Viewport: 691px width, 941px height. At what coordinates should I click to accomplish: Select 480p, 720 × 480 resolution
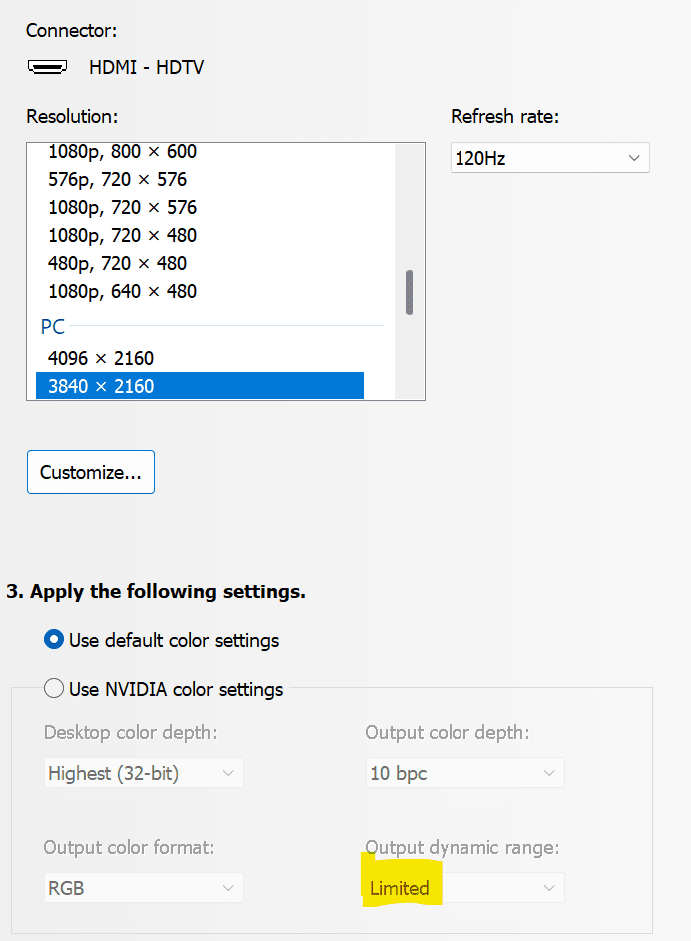point(117,264)
